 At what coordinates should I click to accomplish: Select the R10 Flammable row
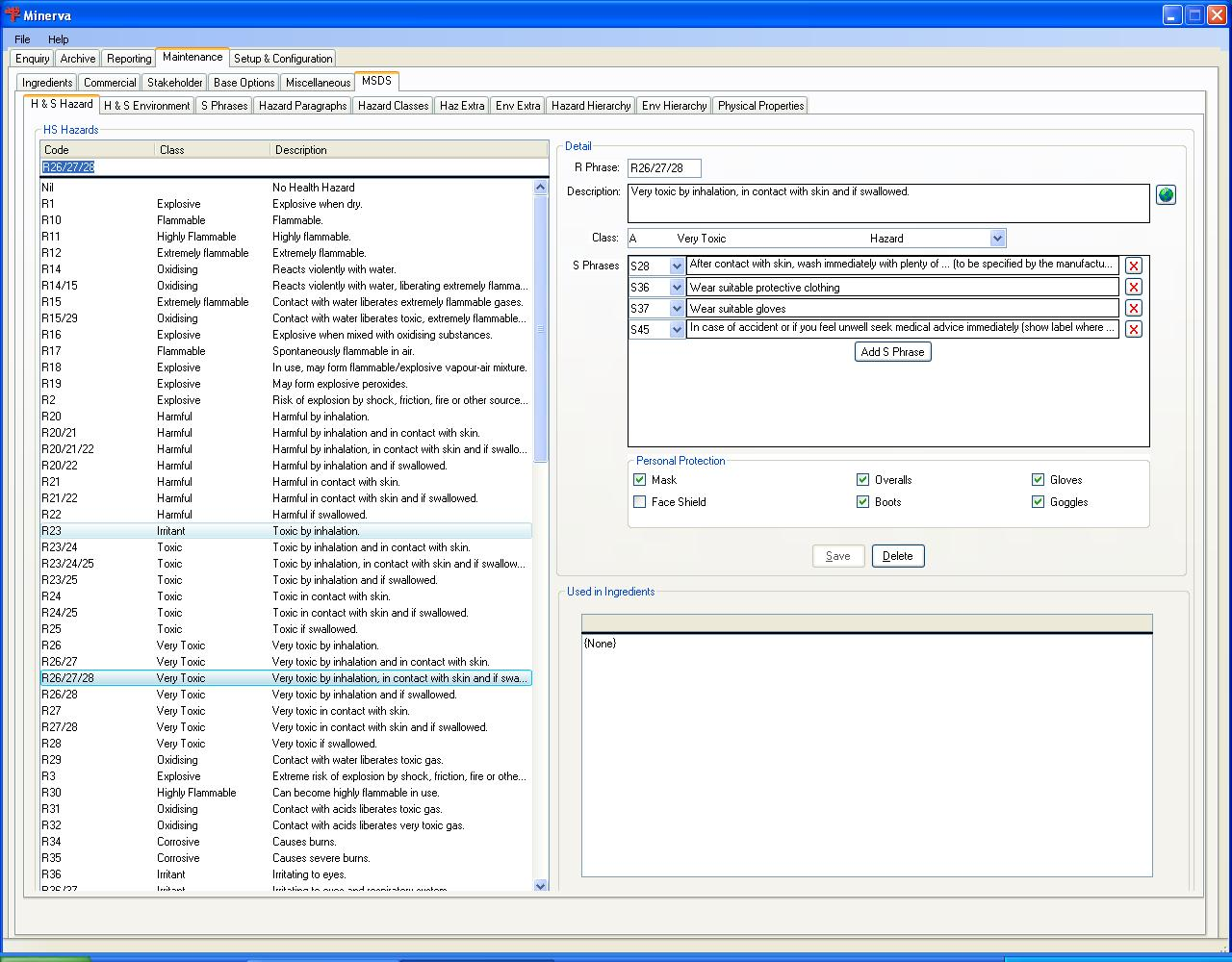point(286,220)
